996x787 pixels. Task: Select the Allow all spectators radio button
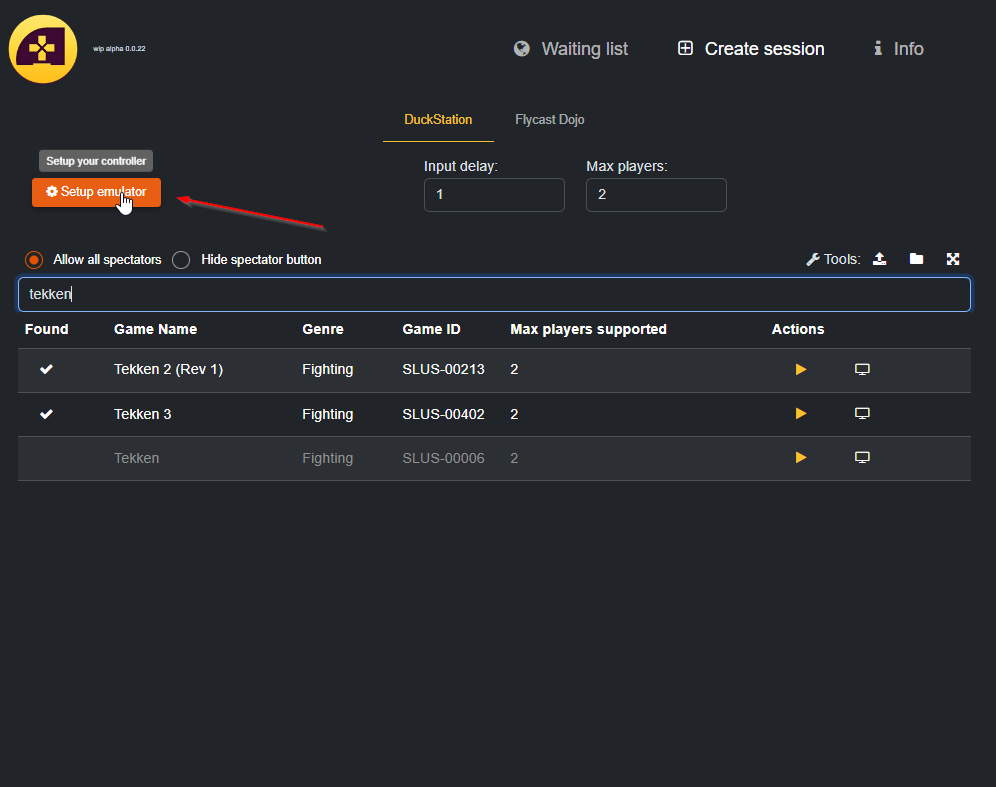click(34, 260)
